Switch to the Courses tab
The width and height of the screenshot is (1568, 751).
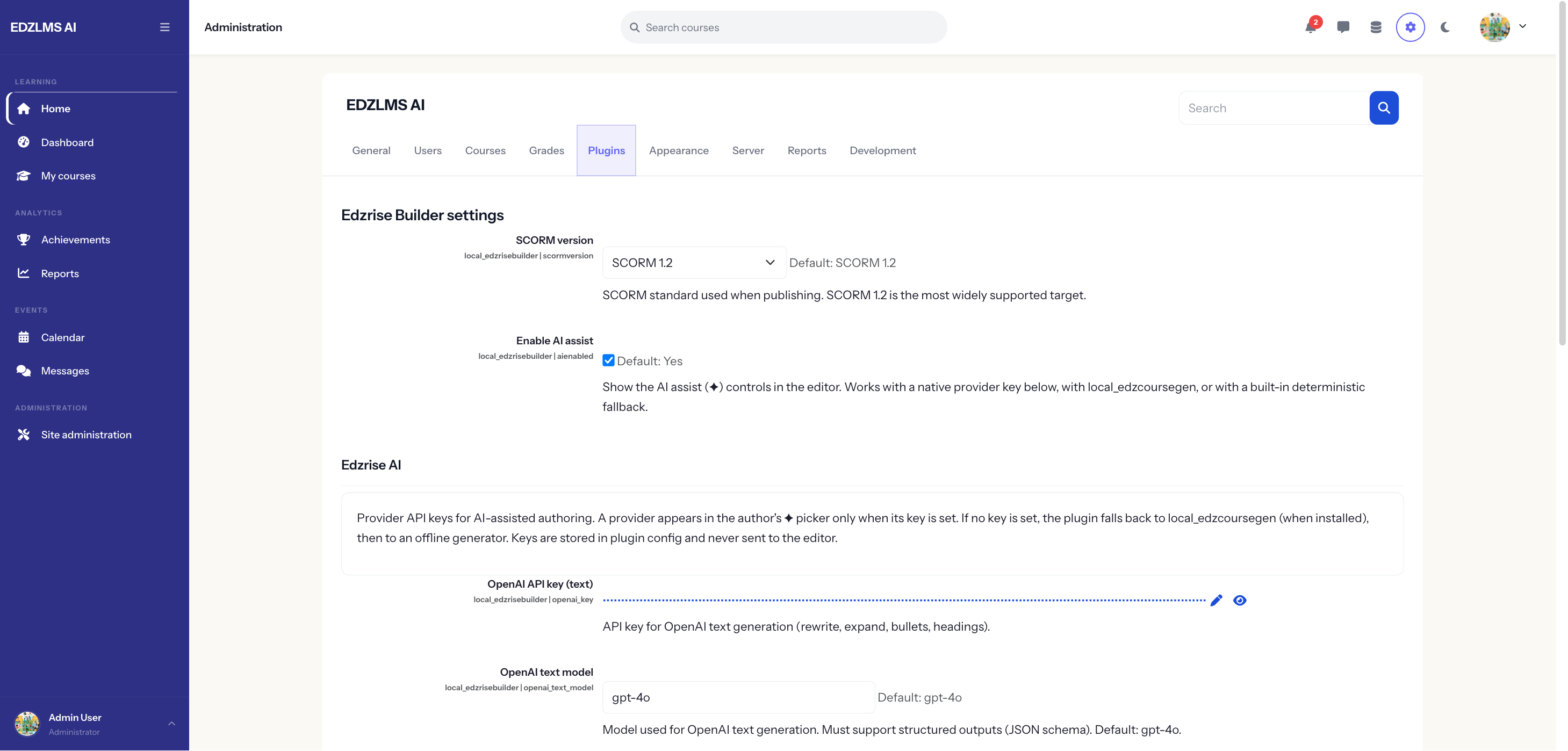(x=485, y=150)
